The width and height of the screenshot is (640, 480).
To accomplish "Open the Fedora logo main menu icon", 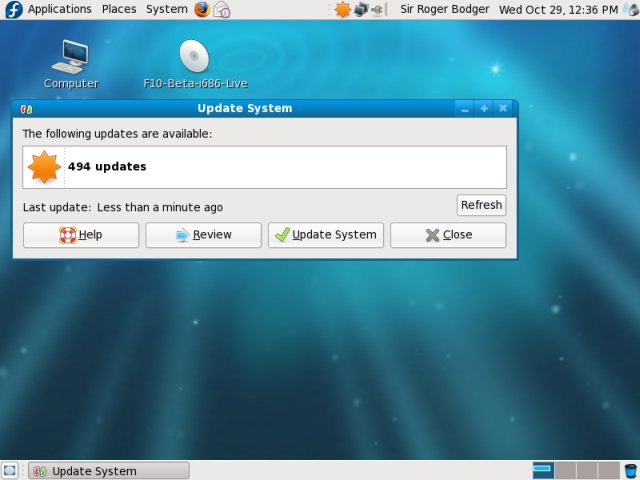I will point(13,9).
